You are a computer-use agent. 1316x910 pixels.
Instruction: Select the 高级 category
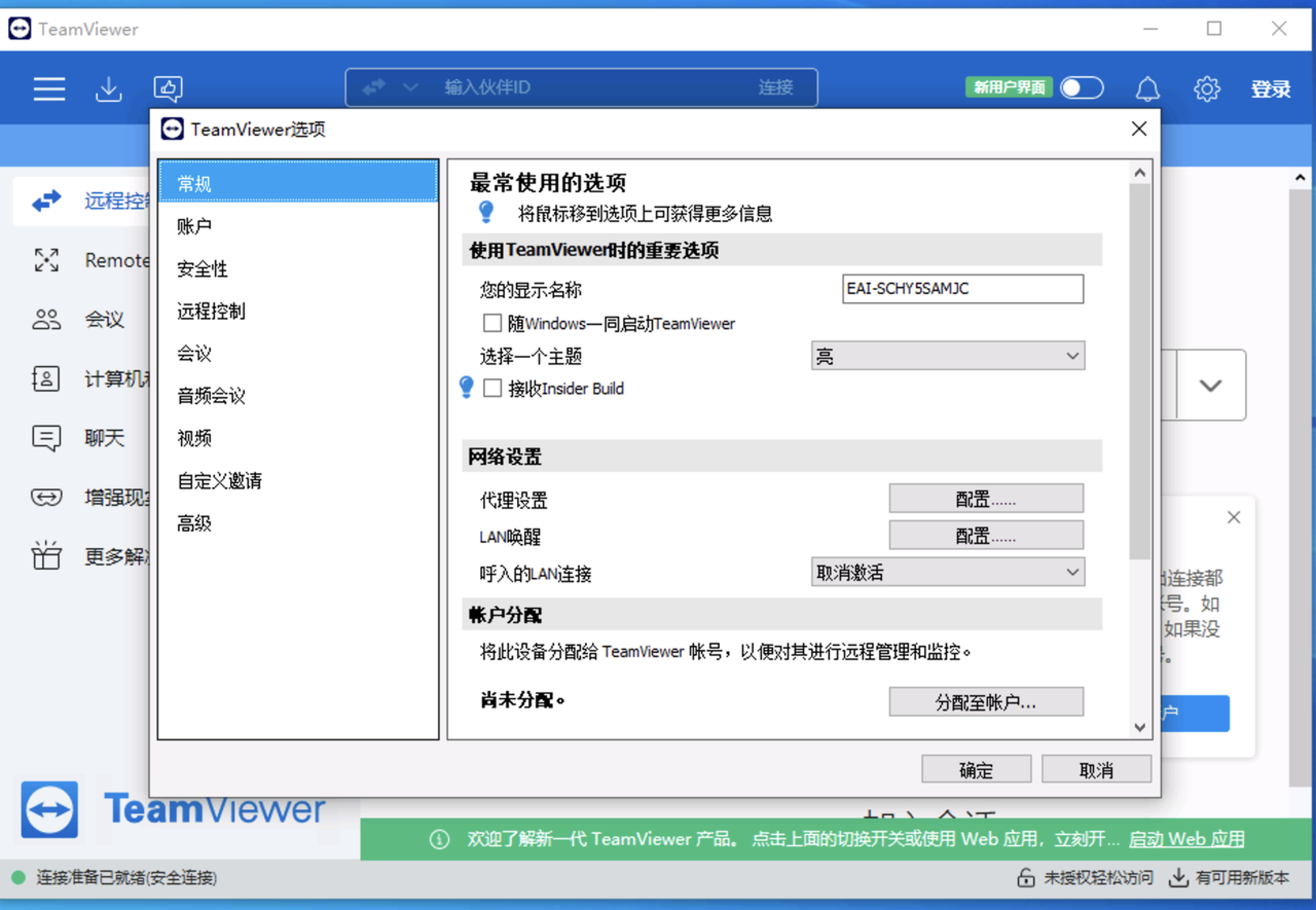299,523
